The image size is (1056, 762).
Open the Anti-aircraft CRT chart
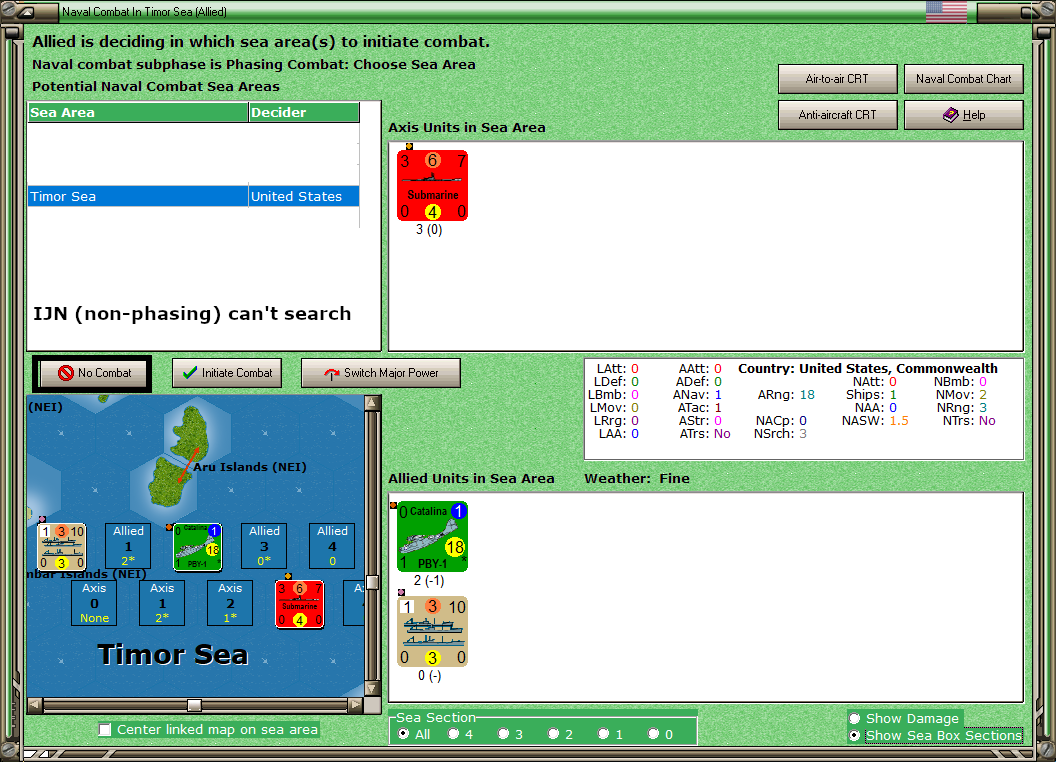click(838, 115)
